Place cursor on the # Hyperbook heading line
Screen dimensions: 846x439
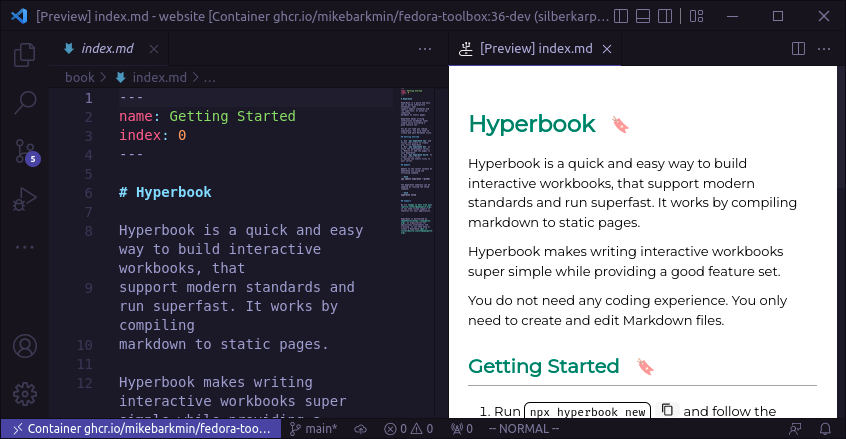click(165, 193)
